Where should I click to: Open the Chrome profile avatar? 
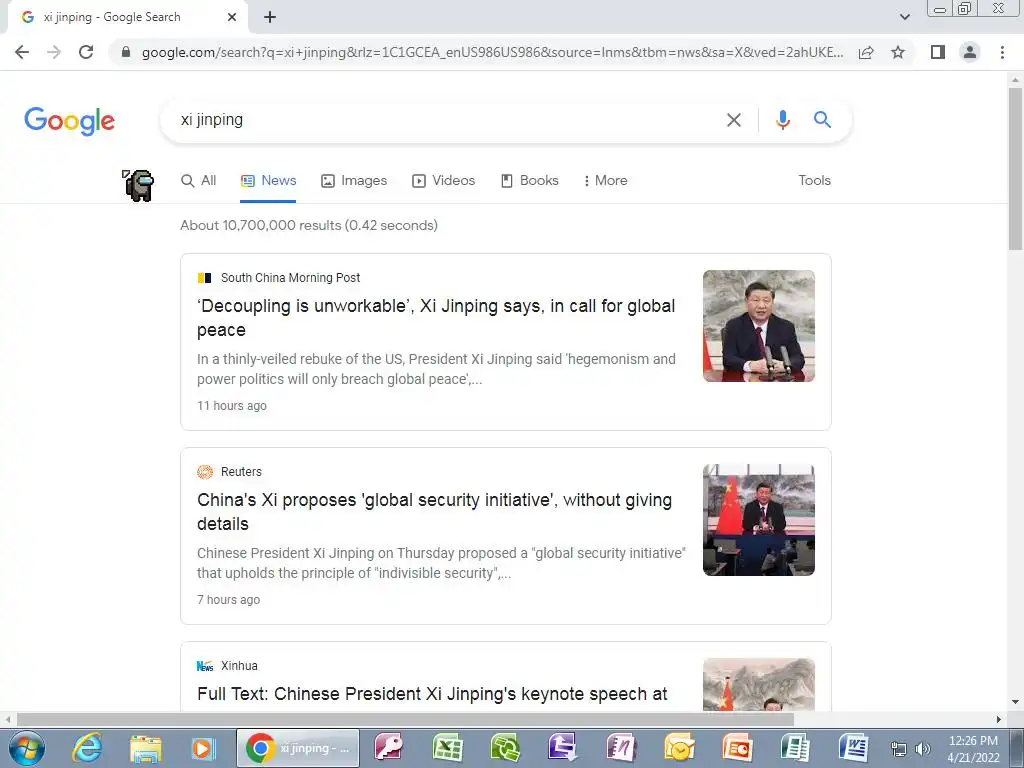970,52
